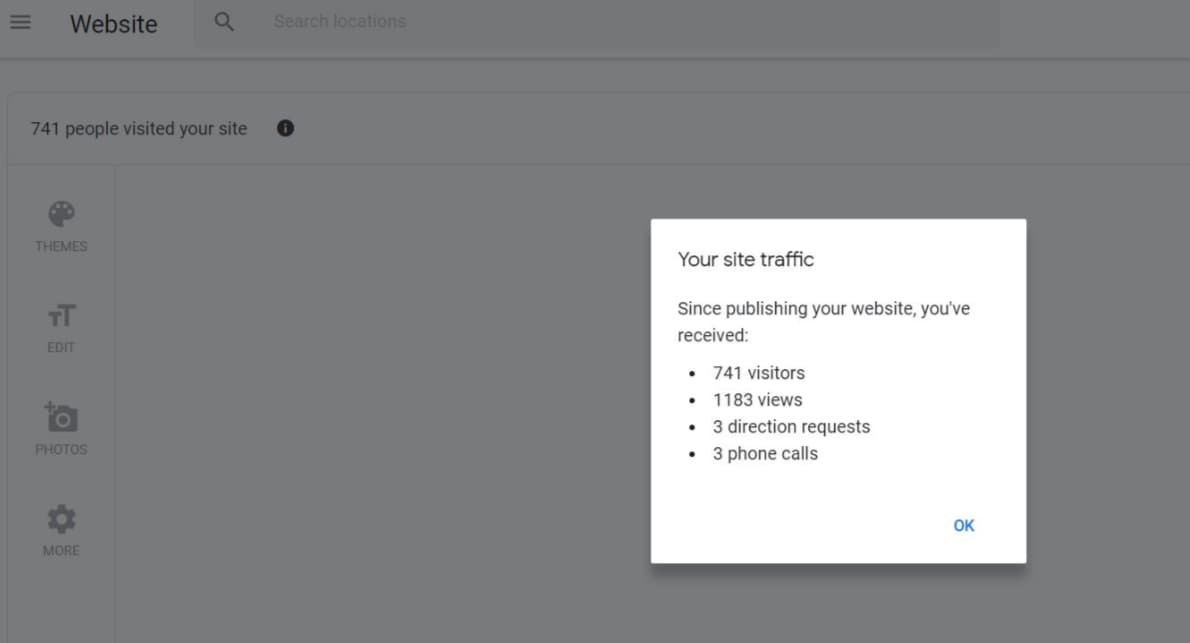The image size is (1190, 643).
Task: Open the Themes panel via palette icon
Action: pos(61,213)
